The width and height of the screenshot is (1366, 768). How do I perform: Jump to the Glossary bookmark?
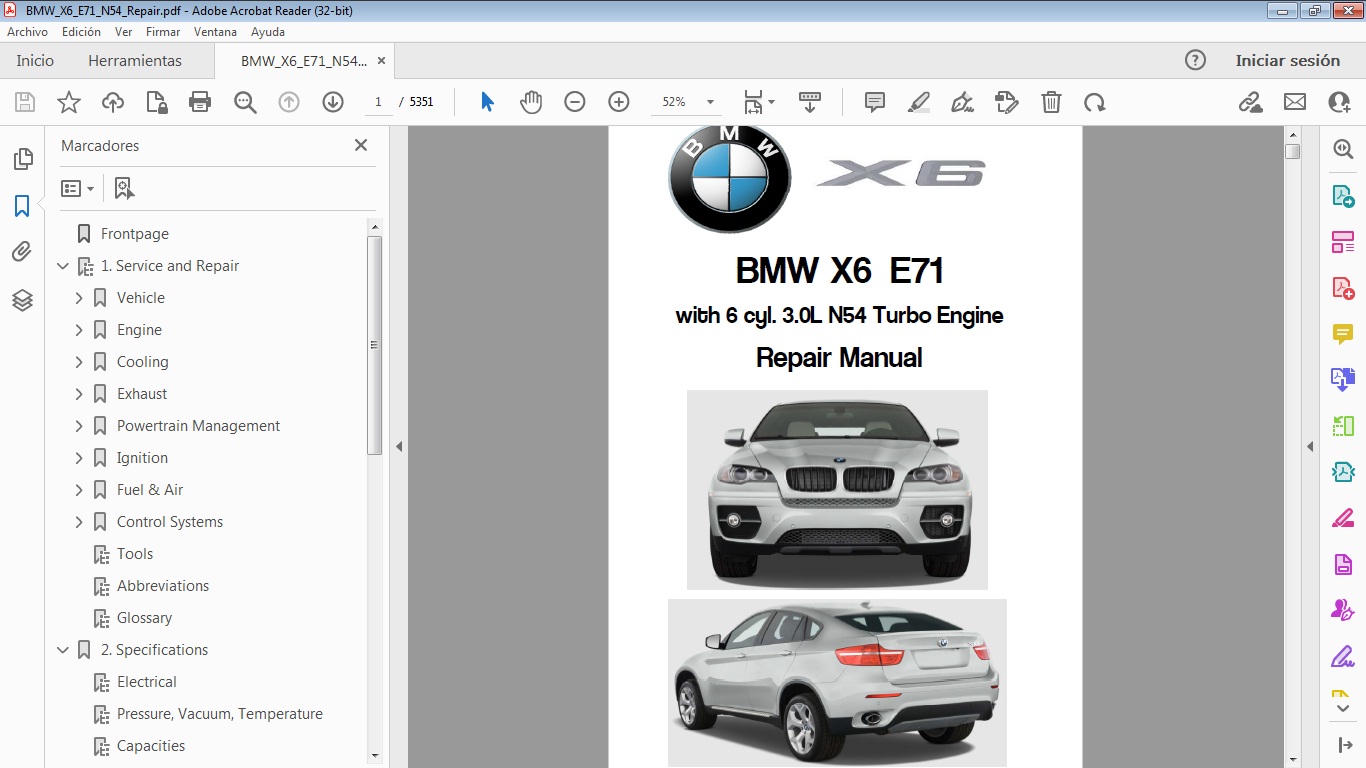(144, 618)
